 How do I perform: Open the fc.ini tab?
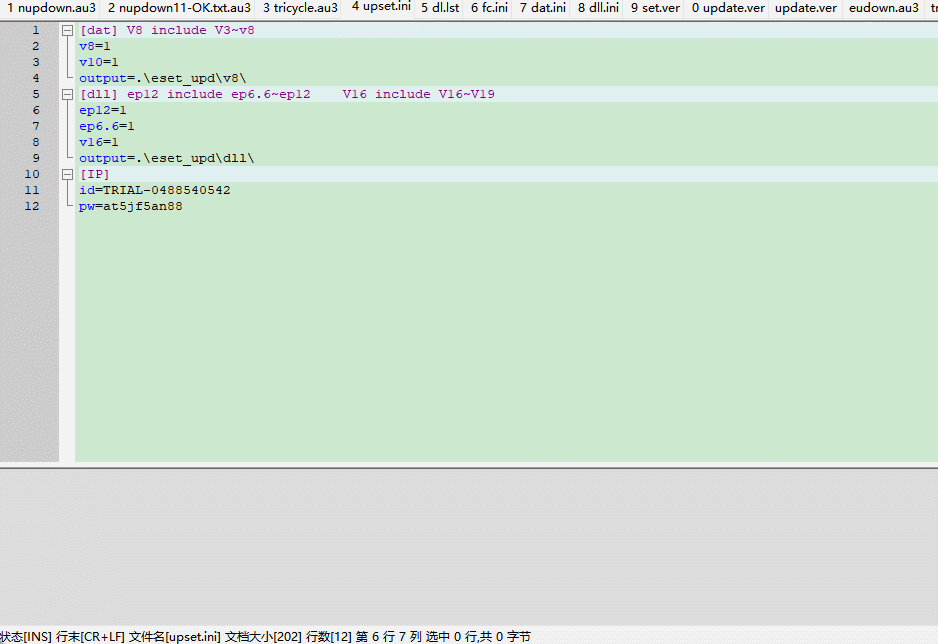pos(489,8)
